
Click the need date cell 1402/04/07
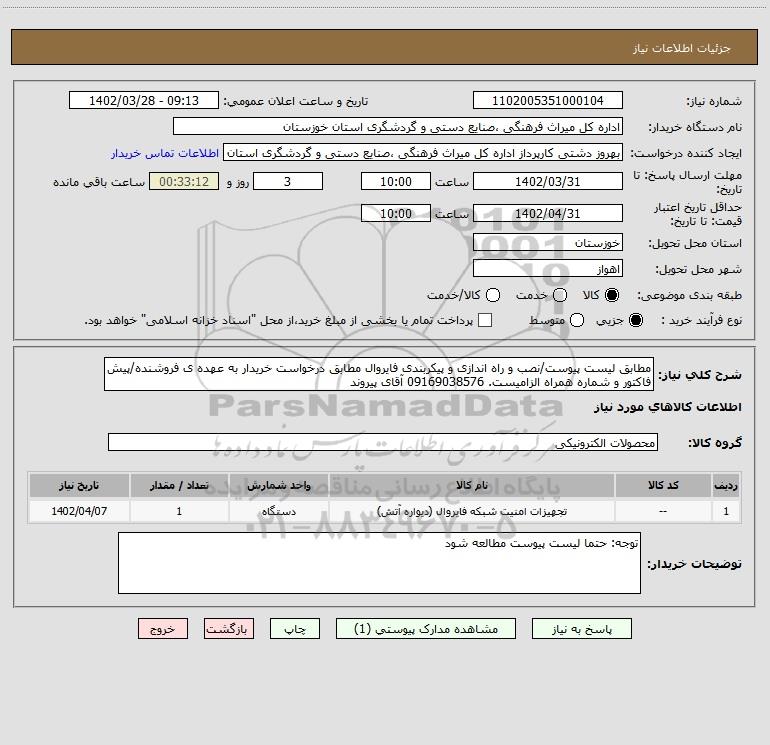(x=79, y=511)
